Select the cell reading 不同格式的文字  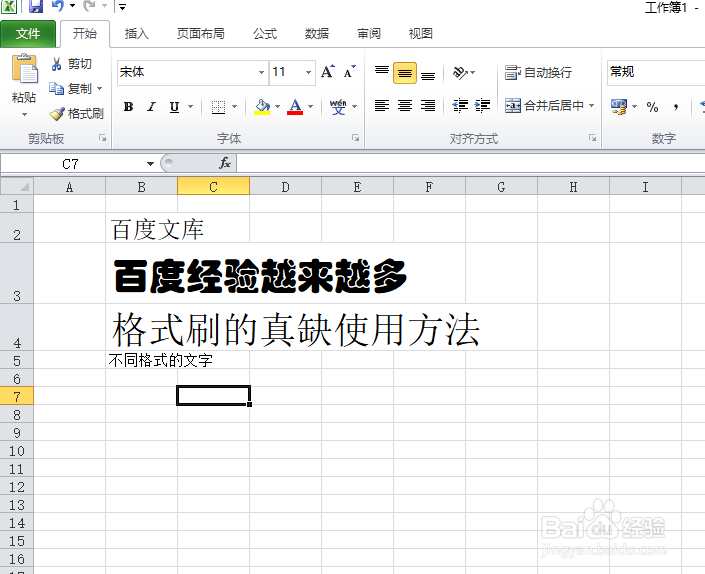142,360
